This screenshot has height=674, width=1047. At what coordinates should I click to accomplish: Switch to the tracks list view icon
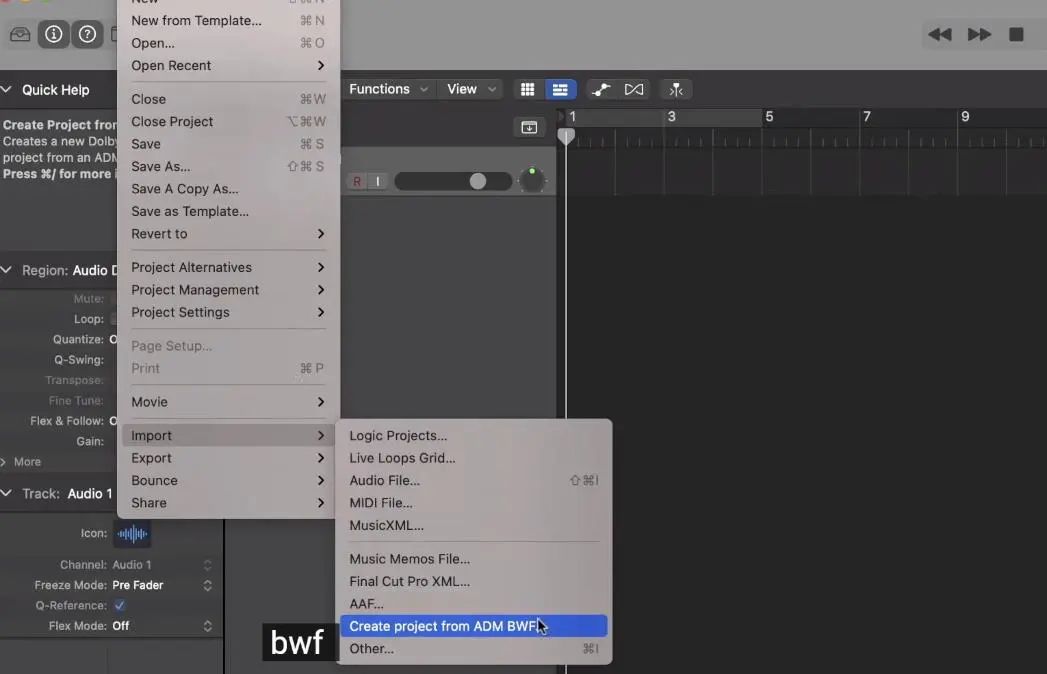point(560,90)
